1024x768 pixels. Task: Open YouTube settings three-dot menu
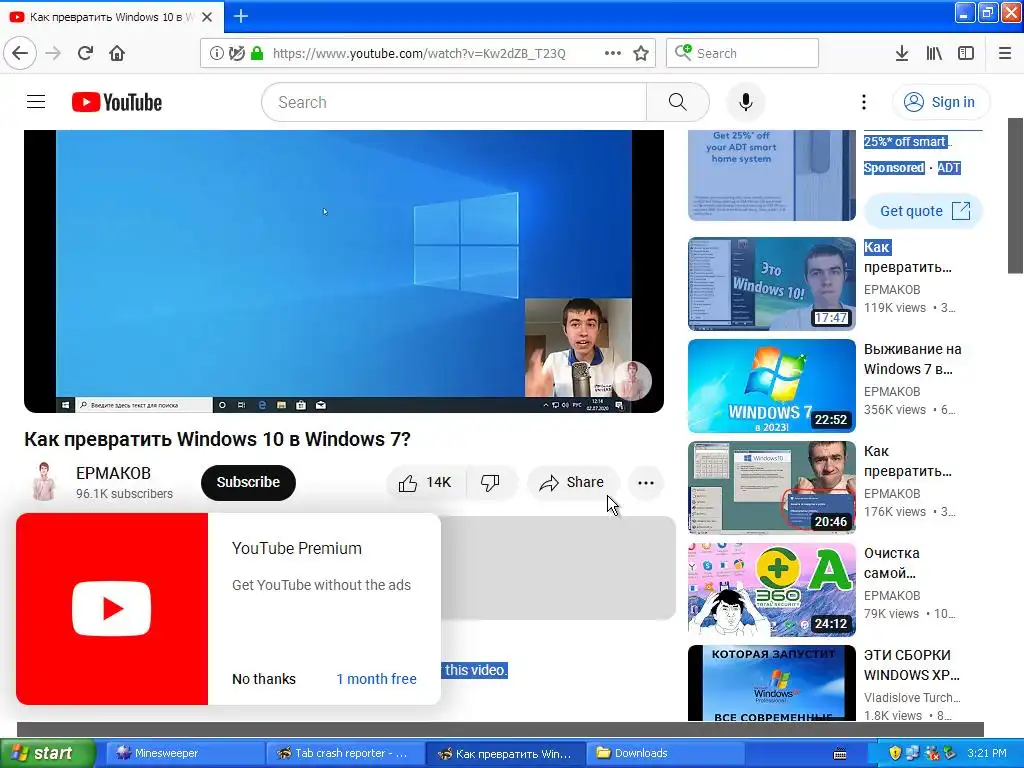863,102
